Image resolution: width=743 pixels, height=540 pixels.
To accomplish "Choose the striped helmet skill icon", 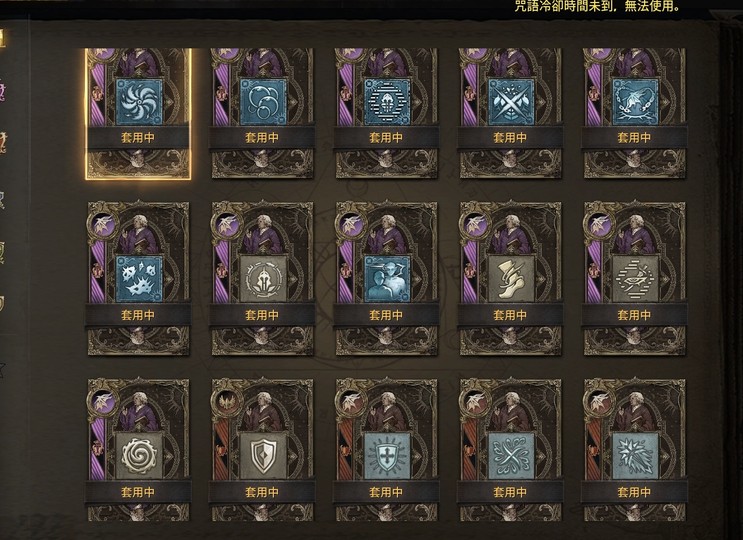I will click(x=387, y=102).
